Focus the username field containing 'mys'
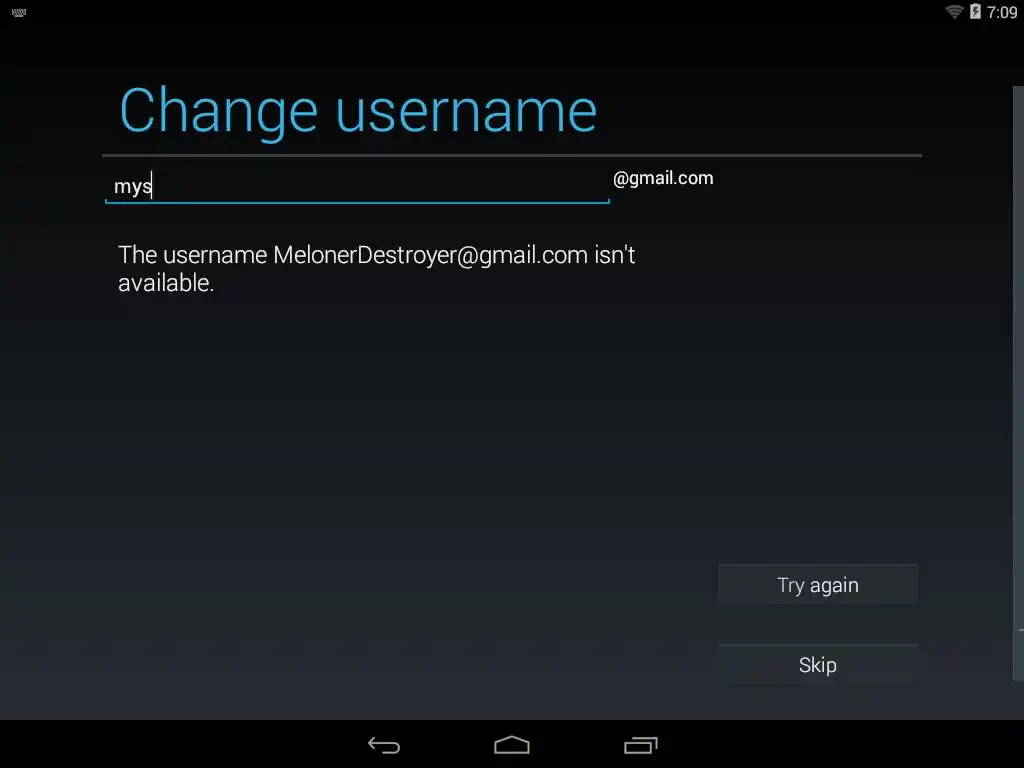The width and height of the screenshot is (1024, 768). point(357,186)
